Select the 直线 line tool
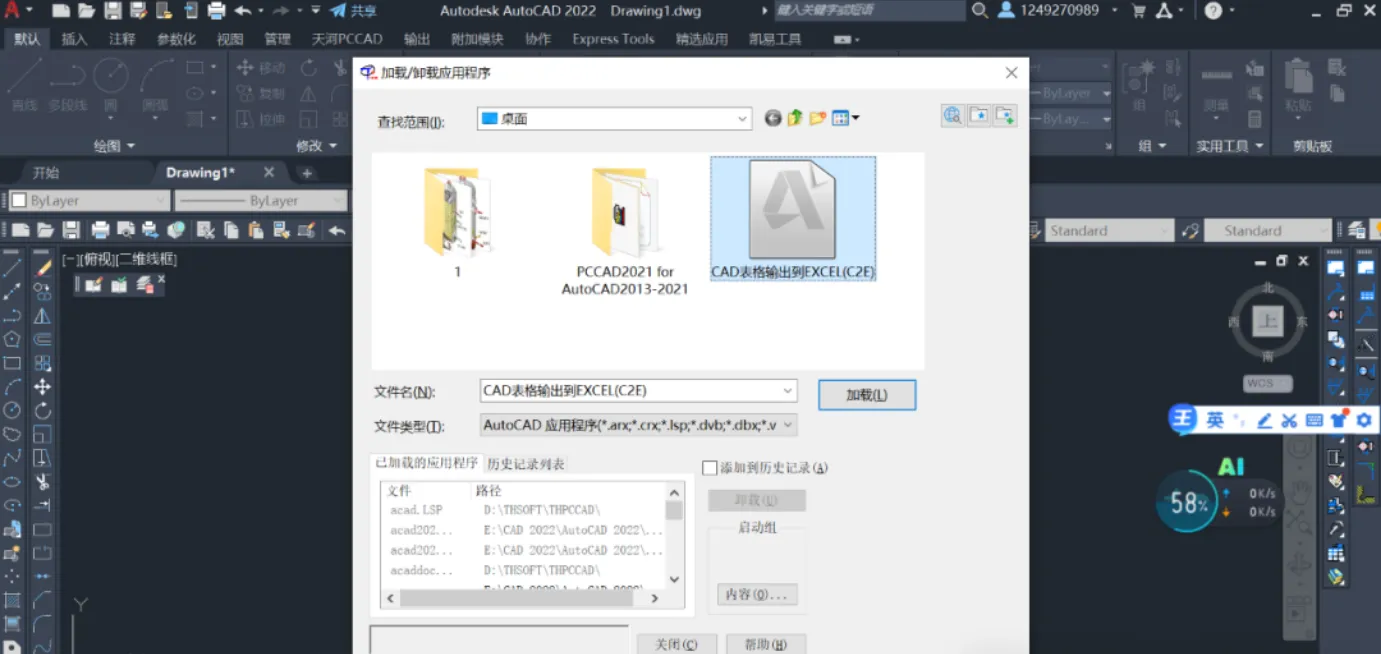Viewport: 1381px width, 654px height. pos(24,84)
